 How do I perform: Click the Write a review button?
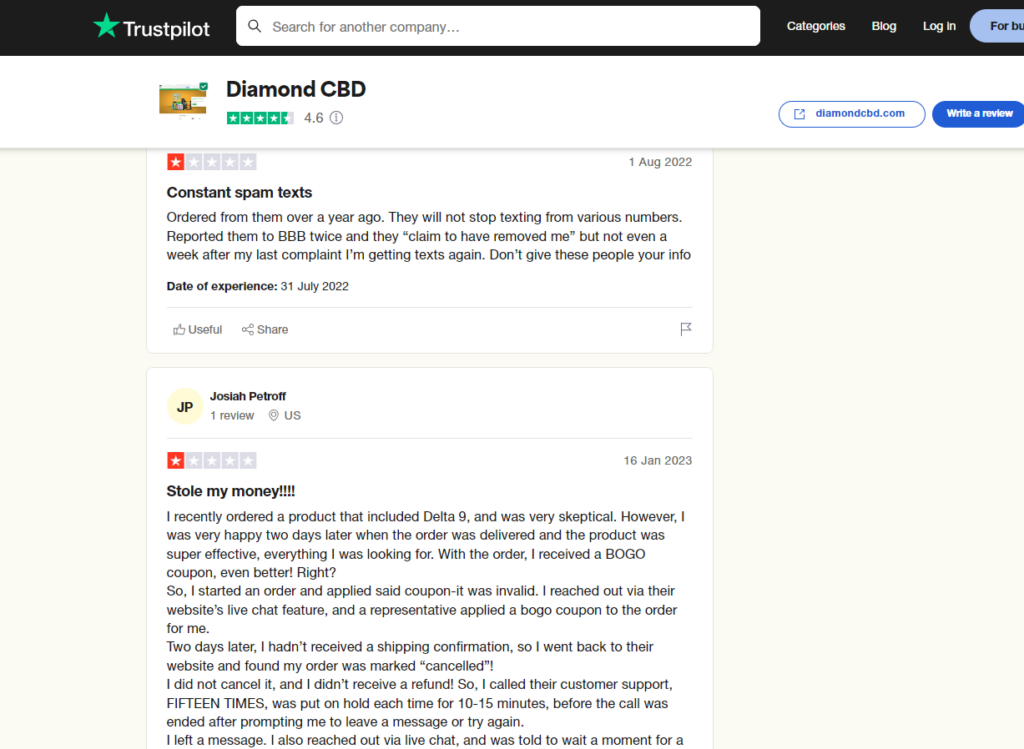click(978, 114)
